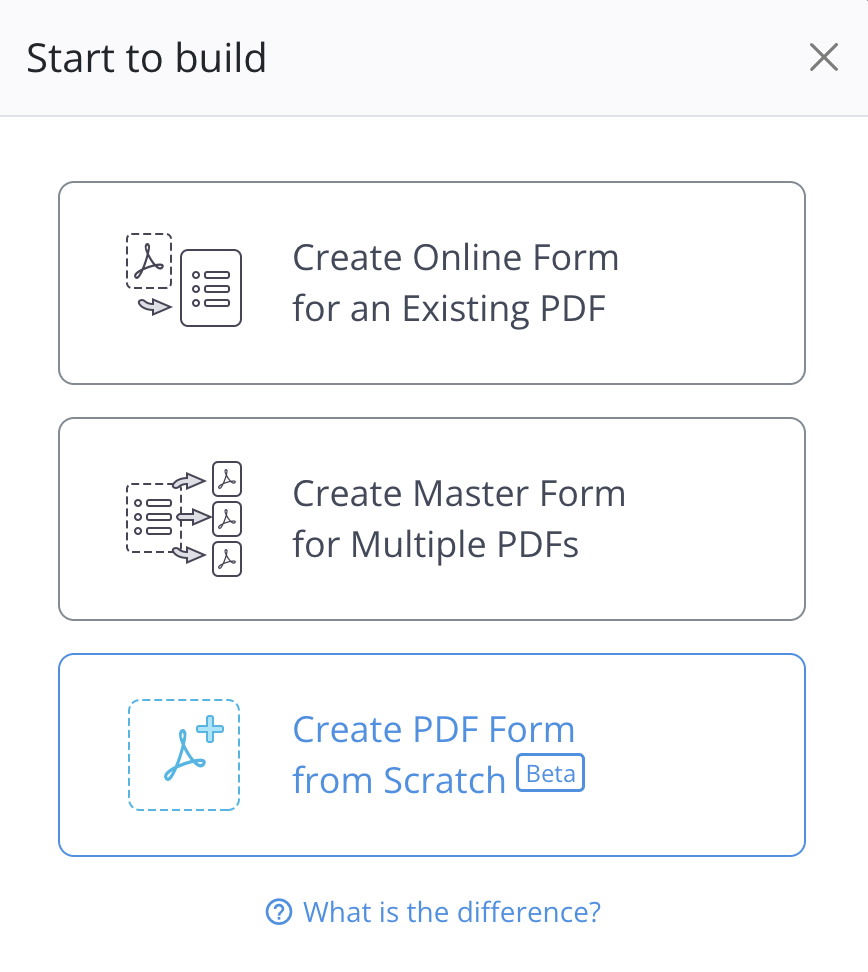Image resolution: width=868 pixels, height=972 pixels.
Task: Click the dashed form list icon in Master Form option
Action: (x=153, y=517)
